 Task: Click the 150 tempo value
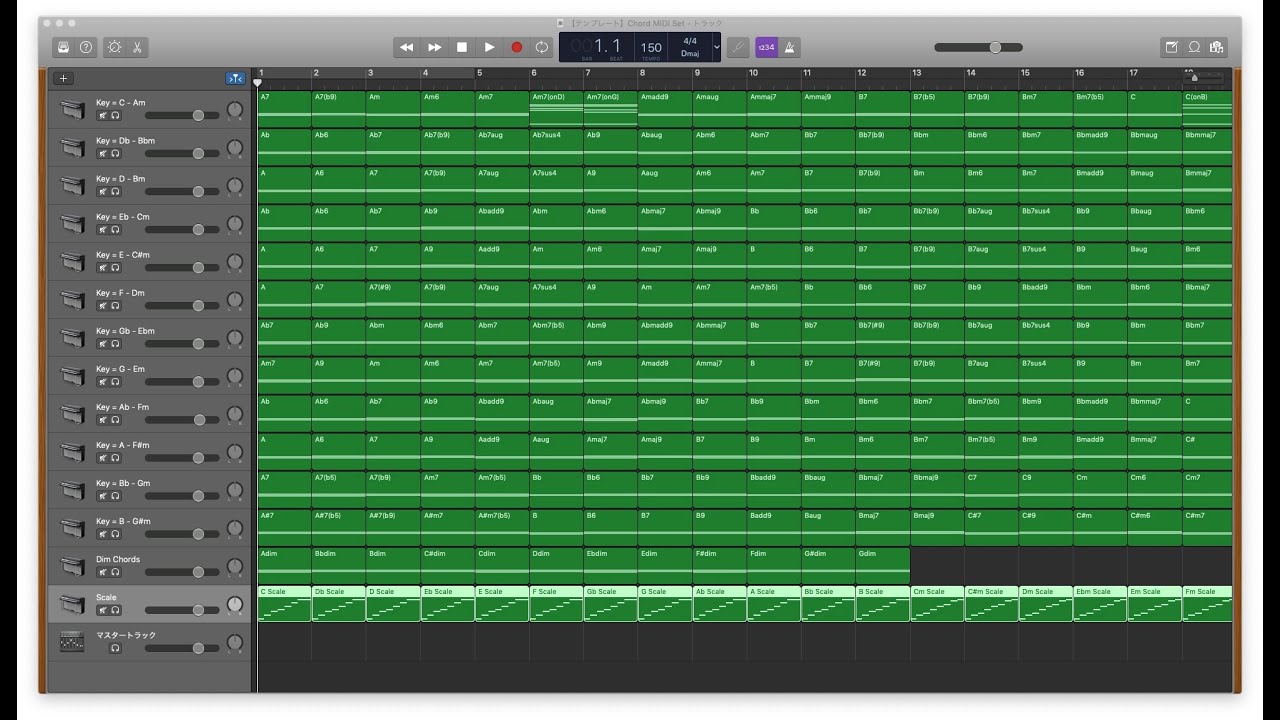click(651, 47)
